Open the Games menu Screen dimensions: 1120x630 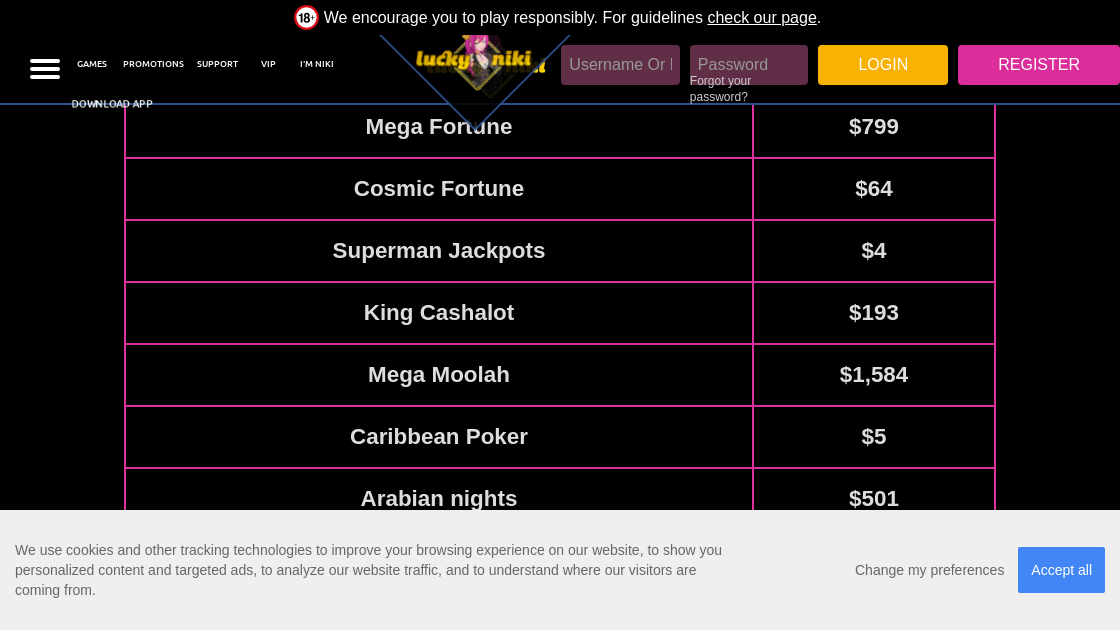pyautogui.click(x=92, y=64)
